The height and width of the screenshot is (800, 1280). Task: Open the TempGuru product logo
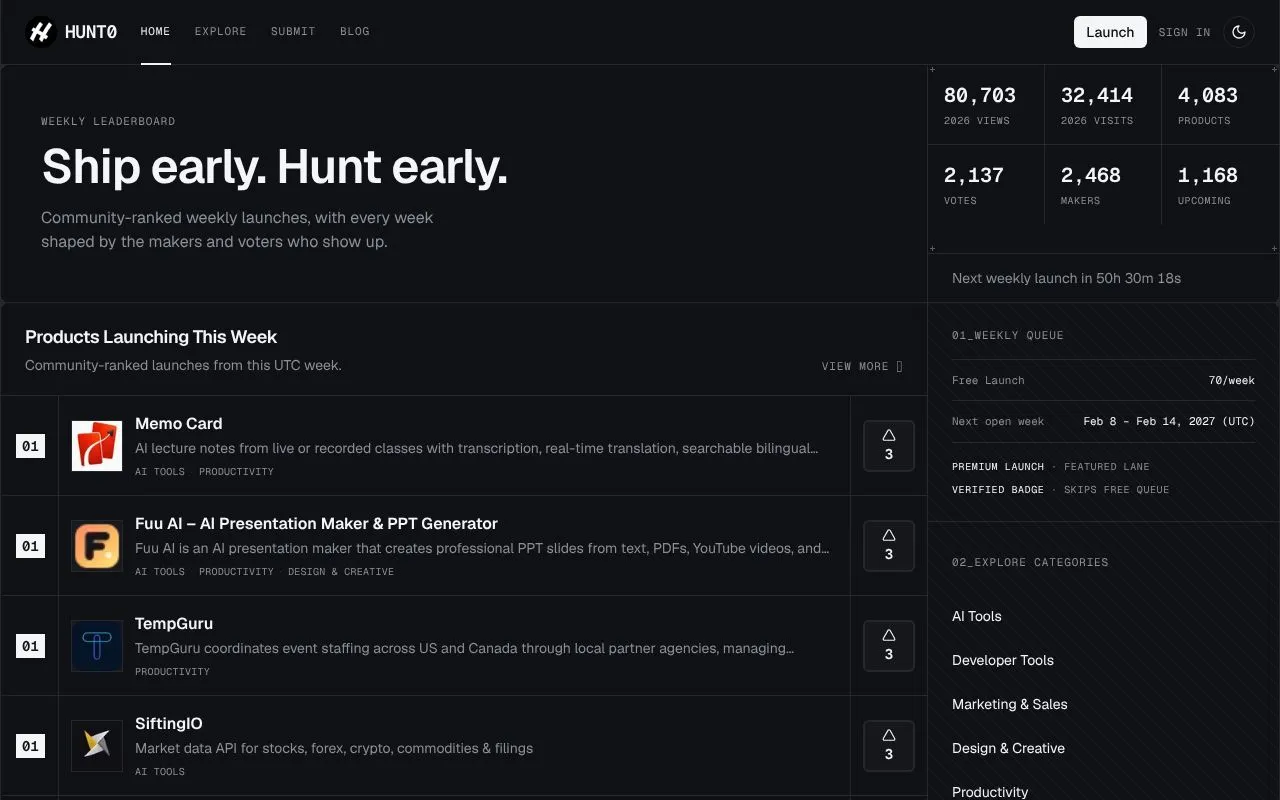coord(97,646)
